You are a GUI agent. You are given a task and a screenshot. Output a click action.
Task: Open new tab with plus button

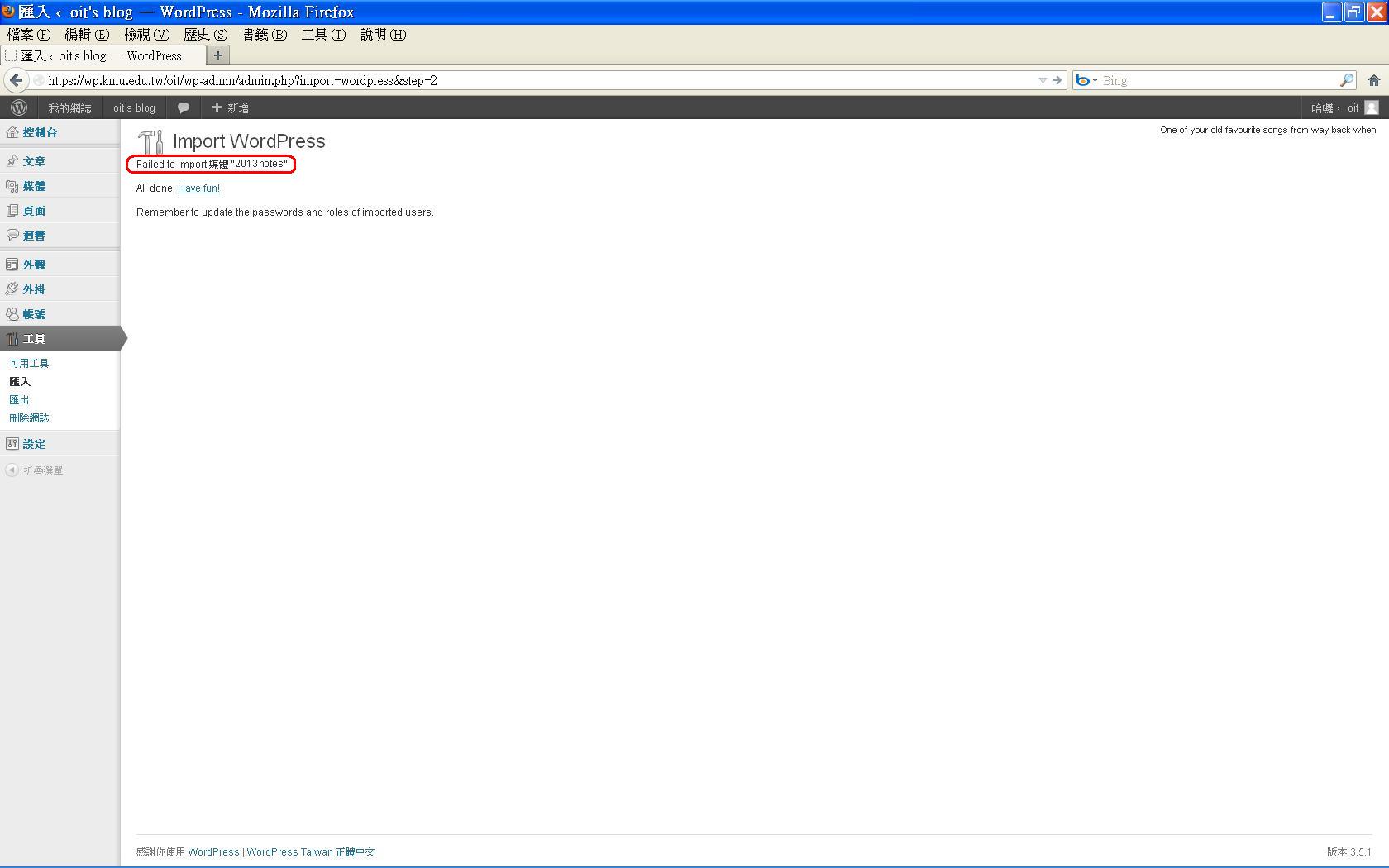click(x=218, y=55)
